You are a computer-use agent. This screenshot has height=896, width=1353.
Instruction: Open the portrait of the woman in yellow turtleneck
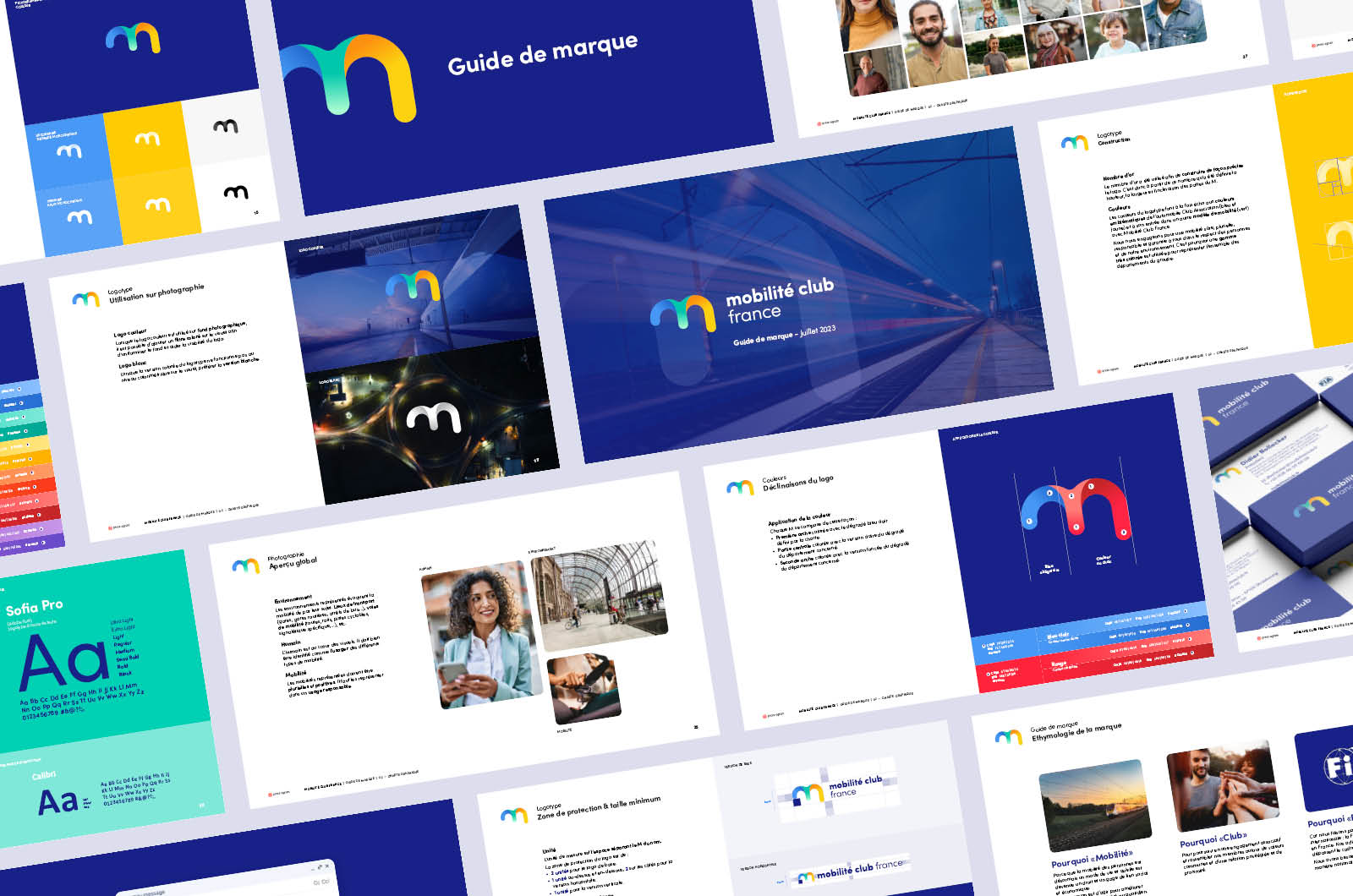(x=870, y=25)
